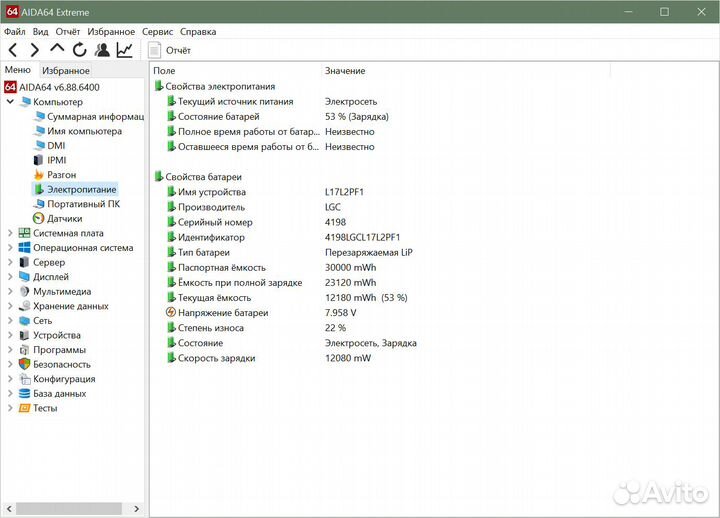Open the Сервис menu
This screenshot has width=720, height=518.
pyautogui.click(x=158, y=32)
